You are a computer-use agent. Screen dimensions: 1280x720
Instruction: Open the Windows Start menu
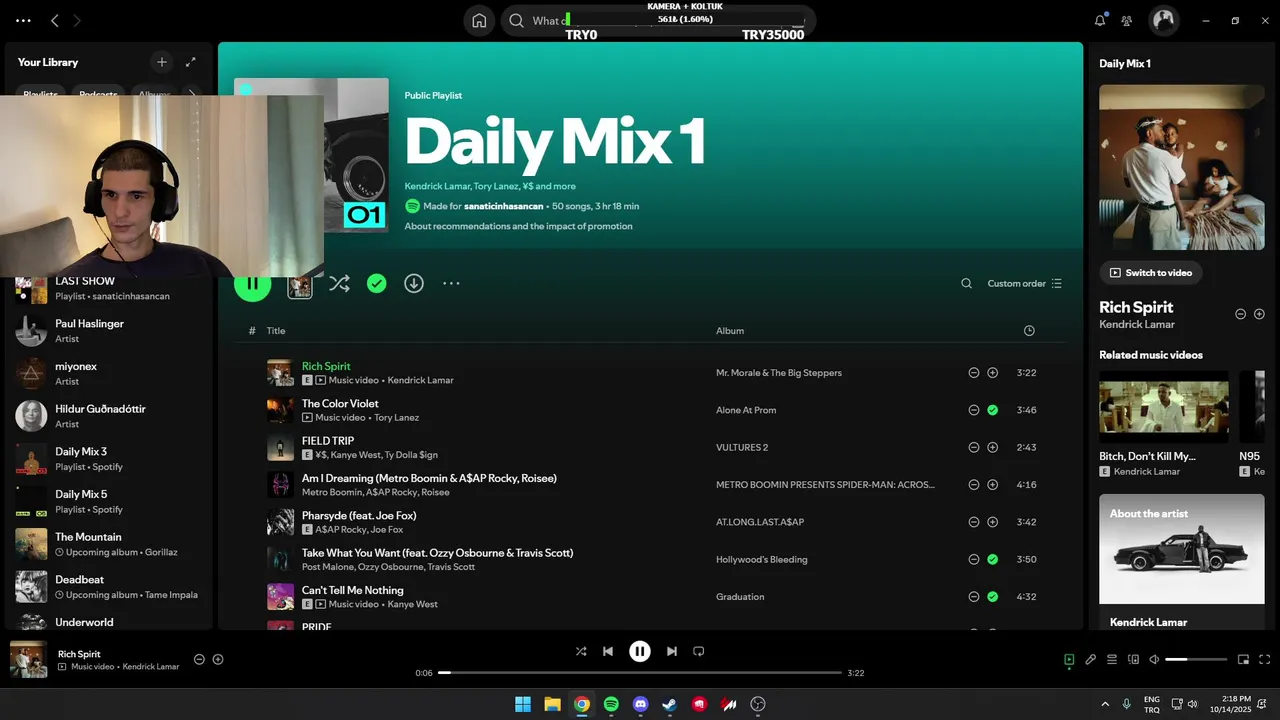point(523,704)
